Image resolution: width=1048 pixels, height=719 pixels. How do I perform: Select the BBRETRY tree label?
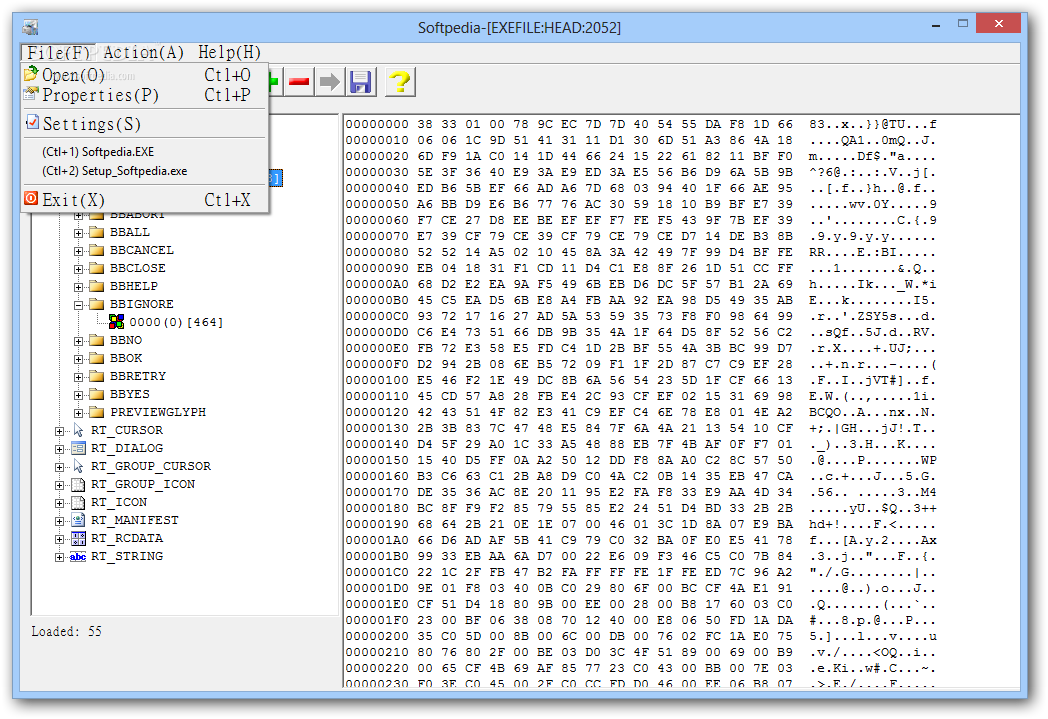(138, 376)
